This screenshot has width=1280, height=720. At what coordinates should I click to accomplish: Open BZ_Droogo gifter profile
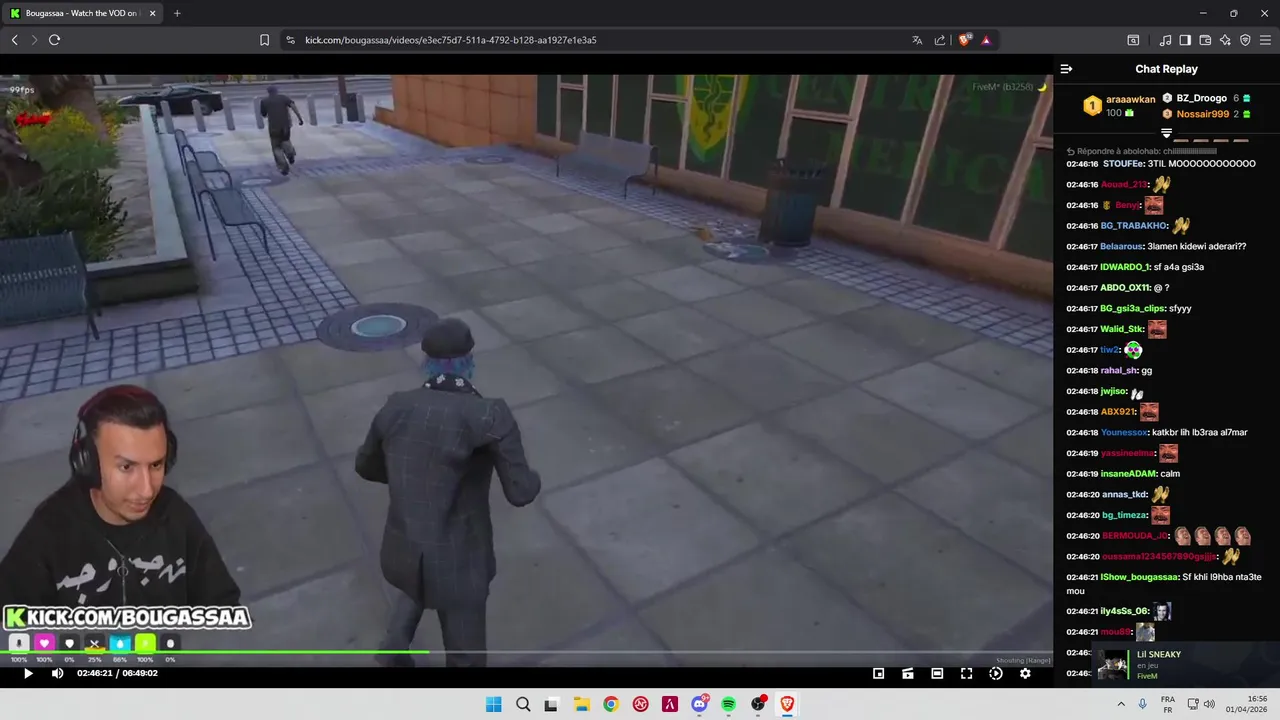tap(1202, 98)
